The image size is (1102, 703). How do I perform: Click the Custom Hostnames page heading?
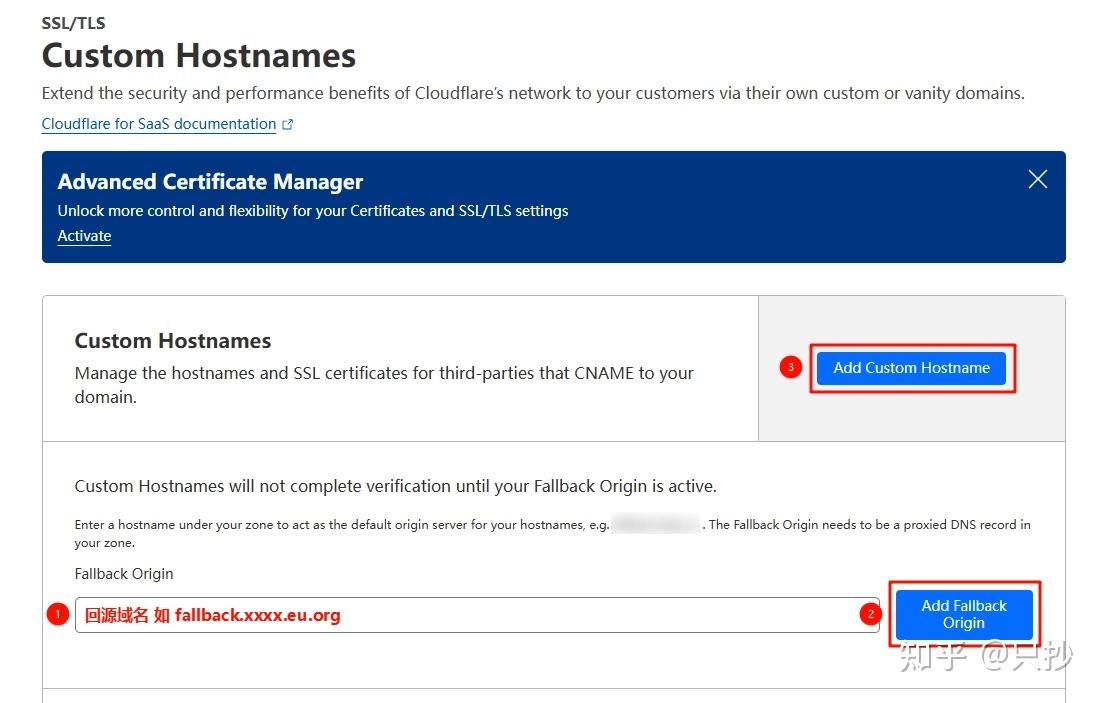coord(198,56)
